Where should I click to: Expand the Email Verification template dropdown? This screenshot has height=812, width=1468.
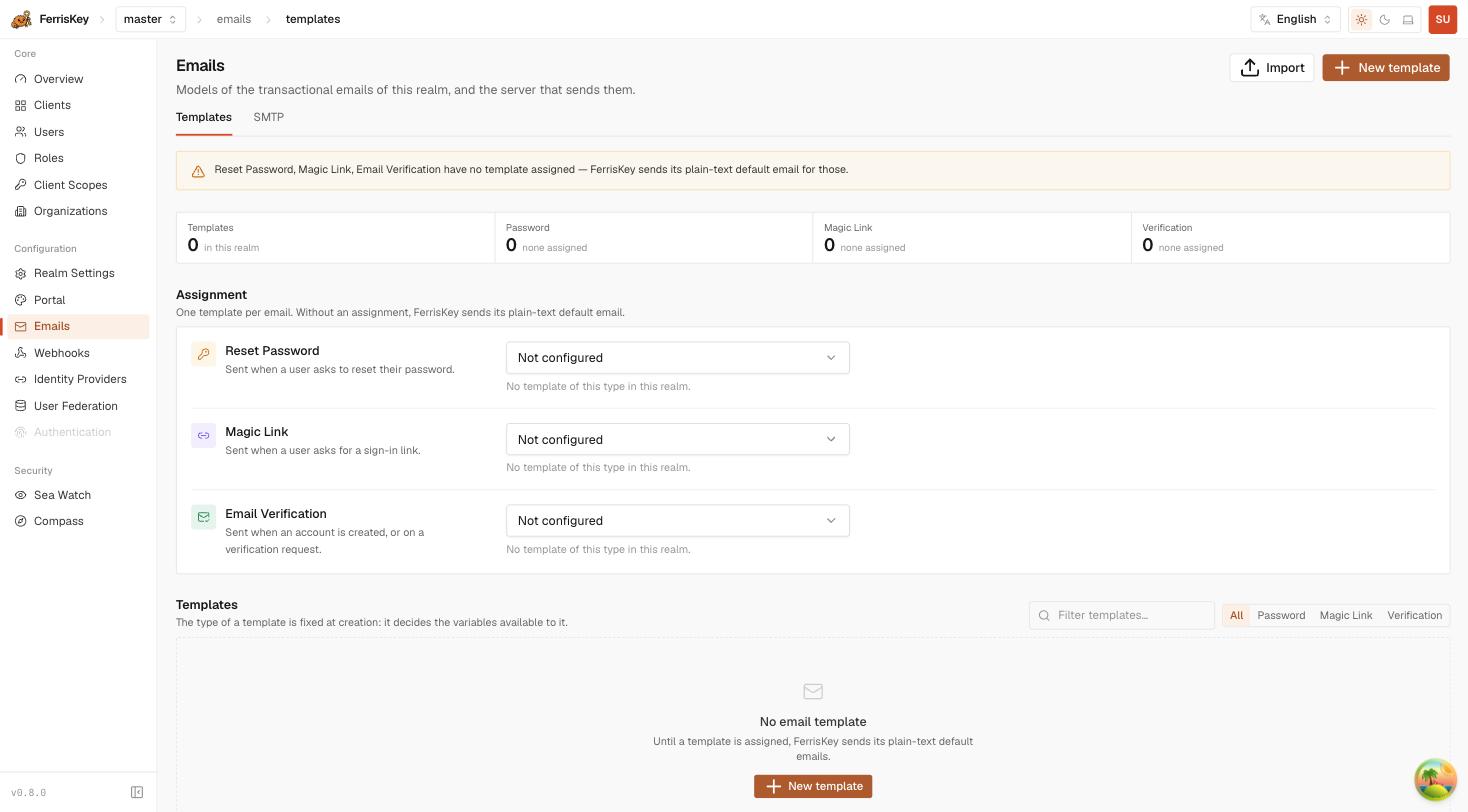678,521
